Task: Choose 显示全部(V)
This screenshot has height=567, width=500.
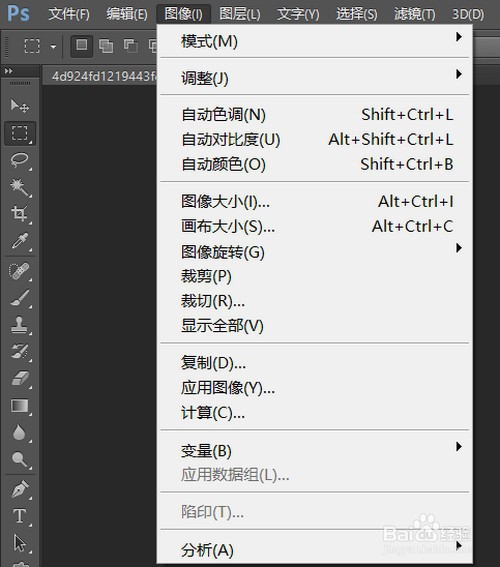Action: click(315, 325)
